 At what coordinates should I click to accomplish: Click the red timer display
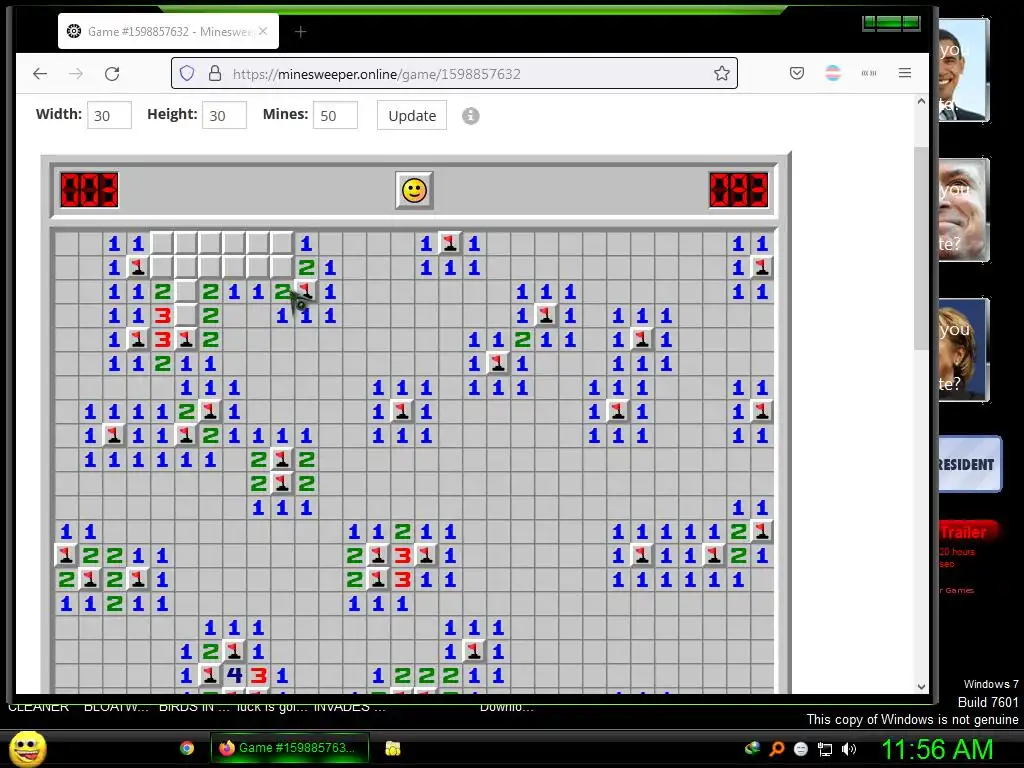(x=739, y=190)
